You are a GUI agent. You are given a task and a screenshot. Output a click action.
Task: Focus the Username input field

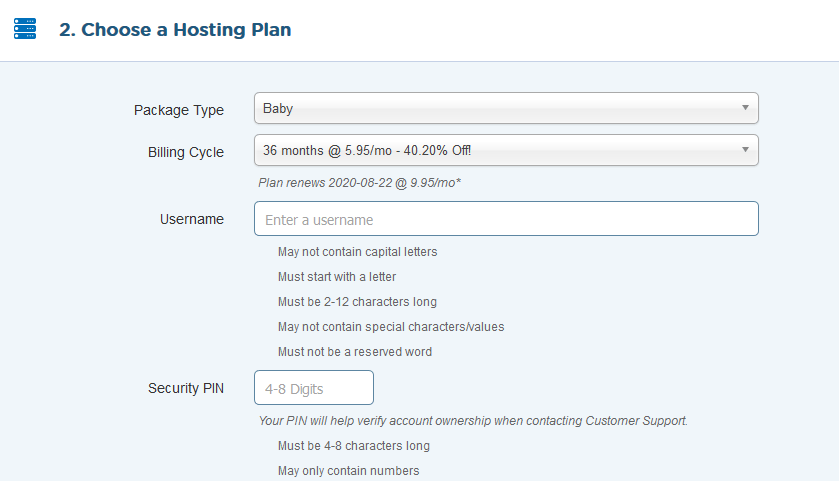(x=506, y=219)
